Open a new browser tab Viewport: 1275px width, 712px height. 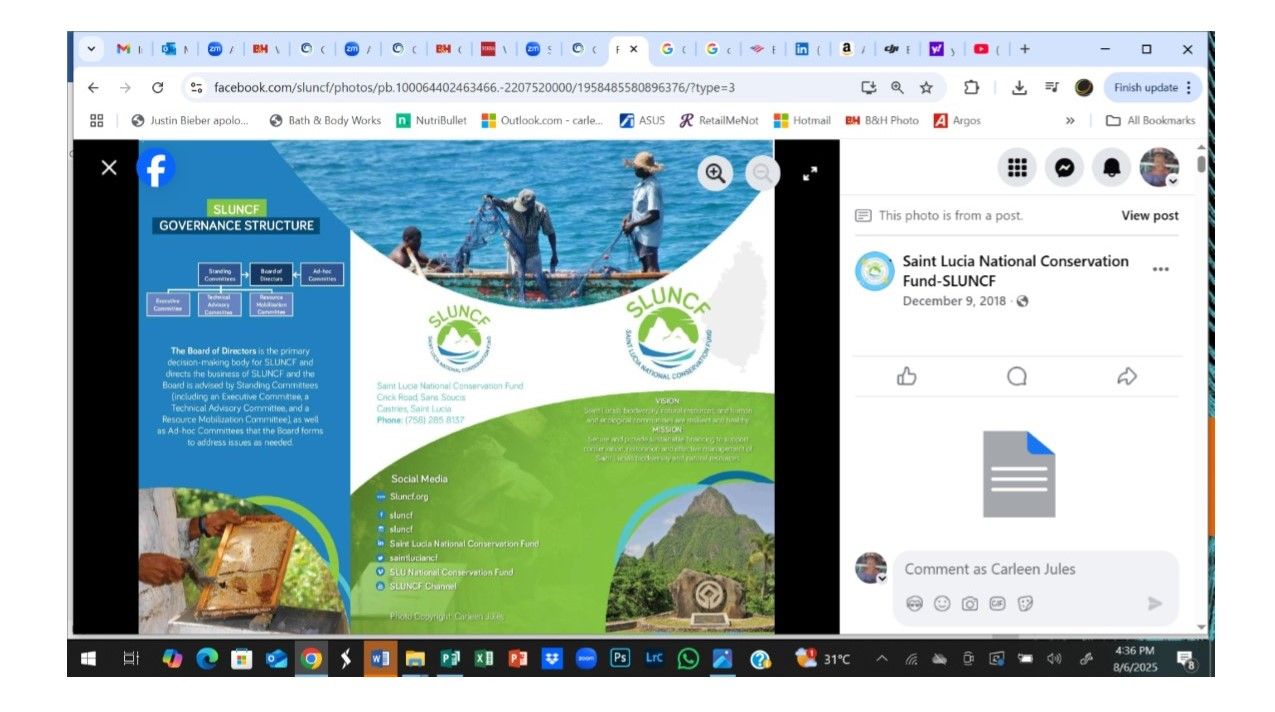1024,48
